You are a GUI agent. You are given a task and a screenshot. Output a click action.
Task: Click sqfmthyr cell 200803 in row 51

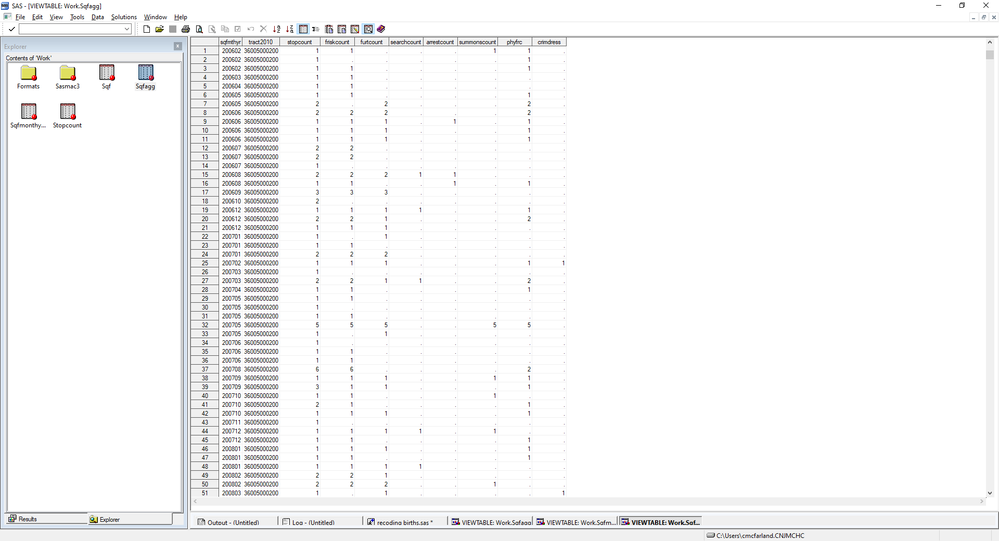(231, 493)
